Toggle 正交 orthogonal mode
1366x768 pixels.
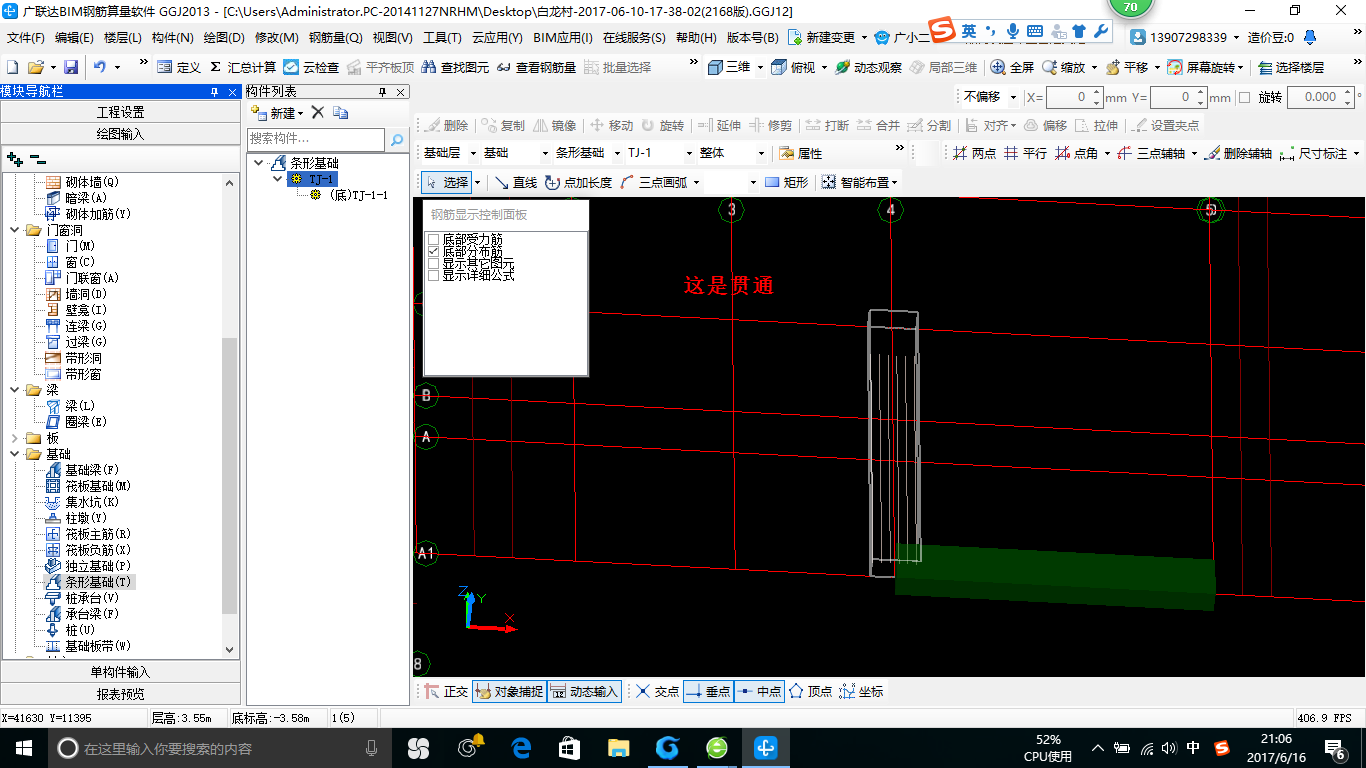(x=447, y=691)
